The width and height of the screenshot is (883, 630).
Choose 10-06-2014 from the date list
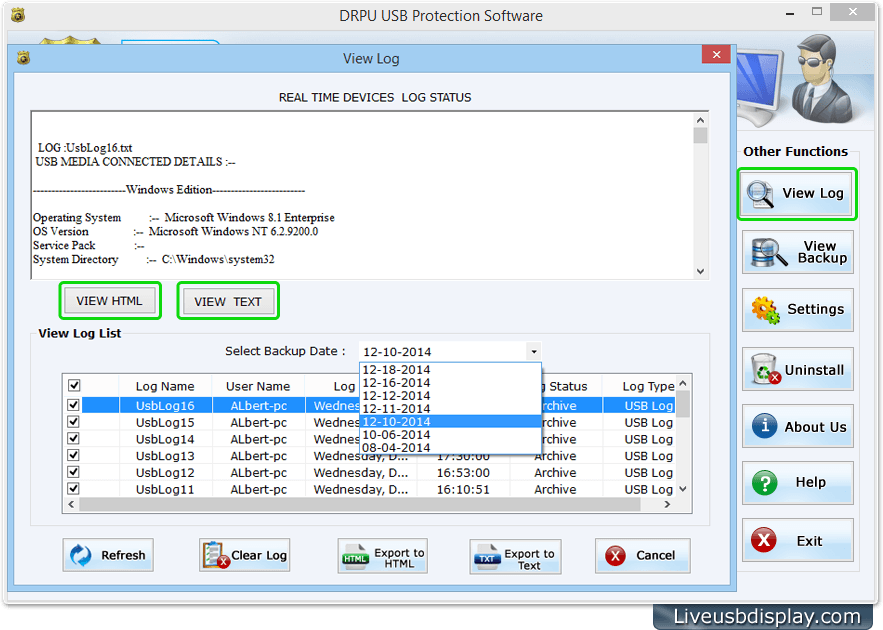[x=450, y=435]
